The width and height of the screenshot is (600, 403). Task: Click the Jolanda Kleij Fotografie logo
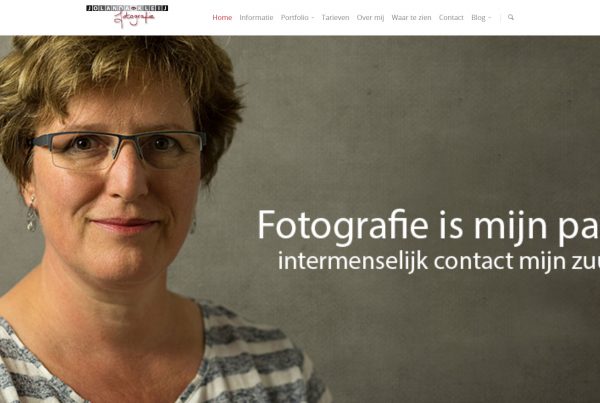coord(127,16)
